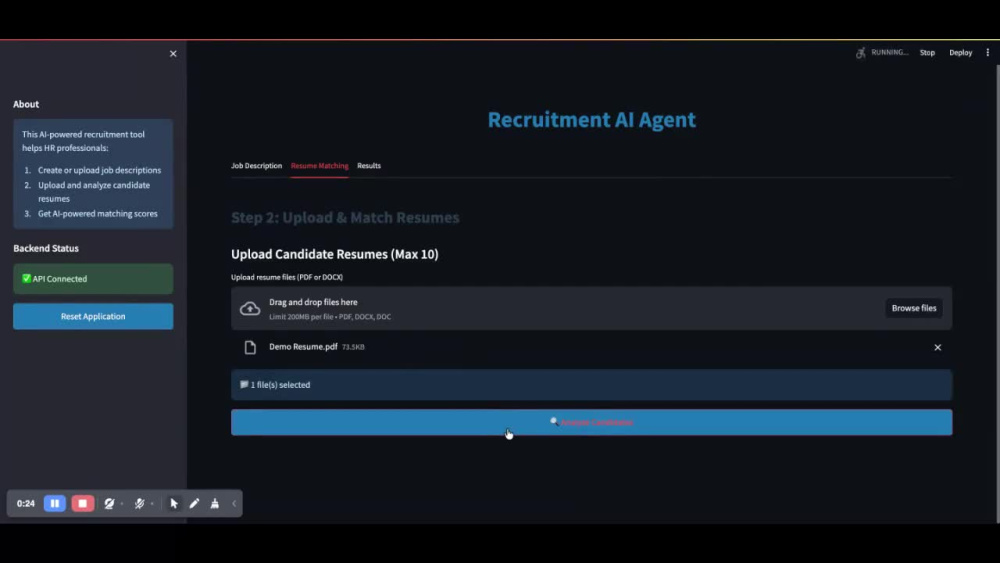Click 'Step 2: Upload & Match Resumes' heading
Viewport: 1000px width, 563px height.
pos(345,217)
